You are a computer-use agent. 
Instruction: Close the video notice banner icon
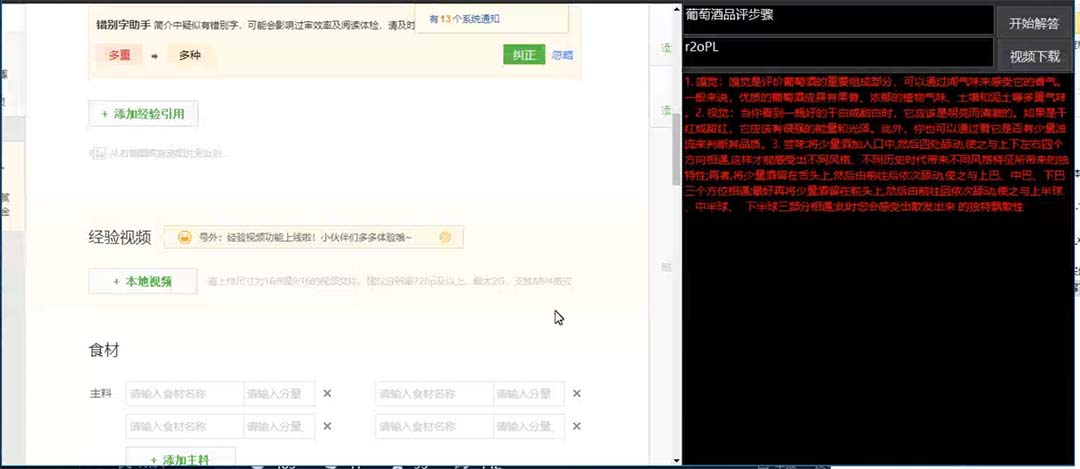[446, 237]
